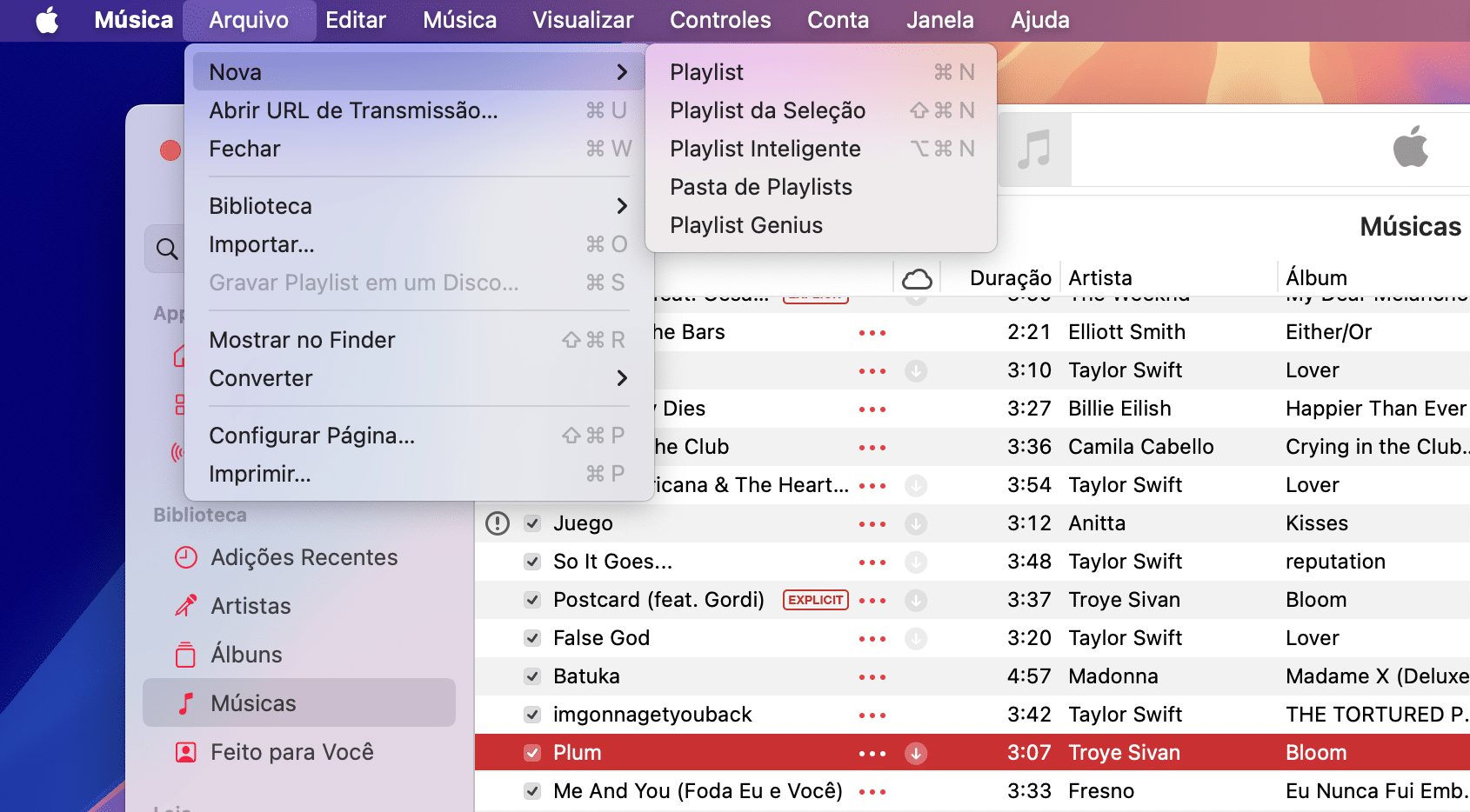This screenshot has width=1470, height=812.
Task: Open more options for Me And You
Action: point(872,792)
